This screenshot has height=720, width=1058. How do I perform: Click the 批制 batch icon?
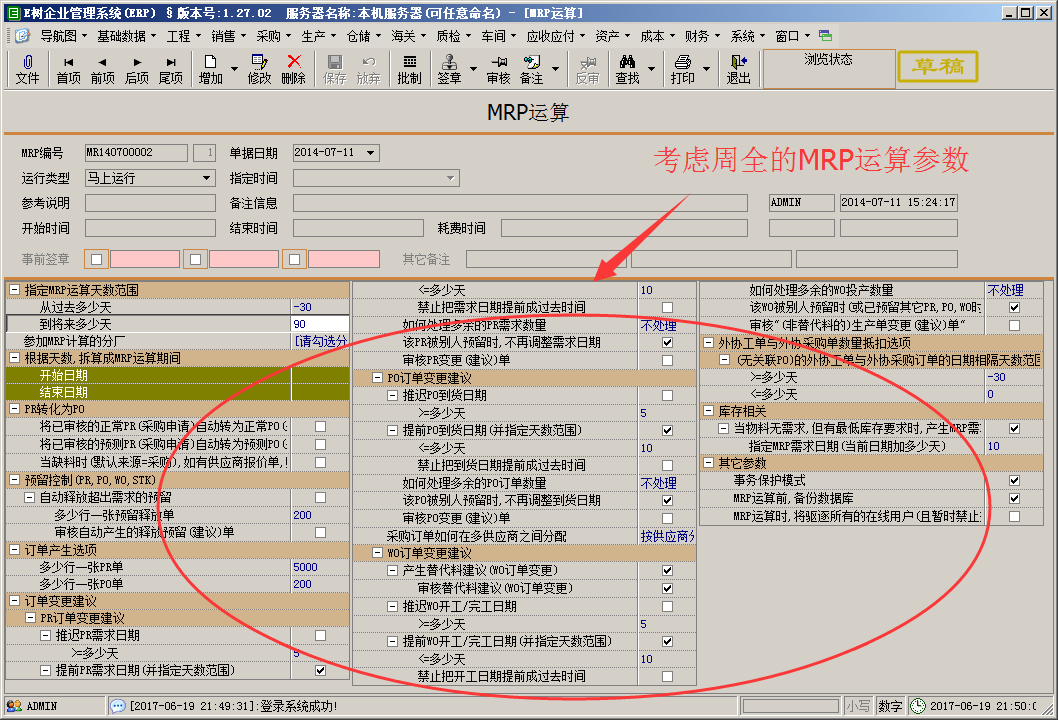pos(410,62)
